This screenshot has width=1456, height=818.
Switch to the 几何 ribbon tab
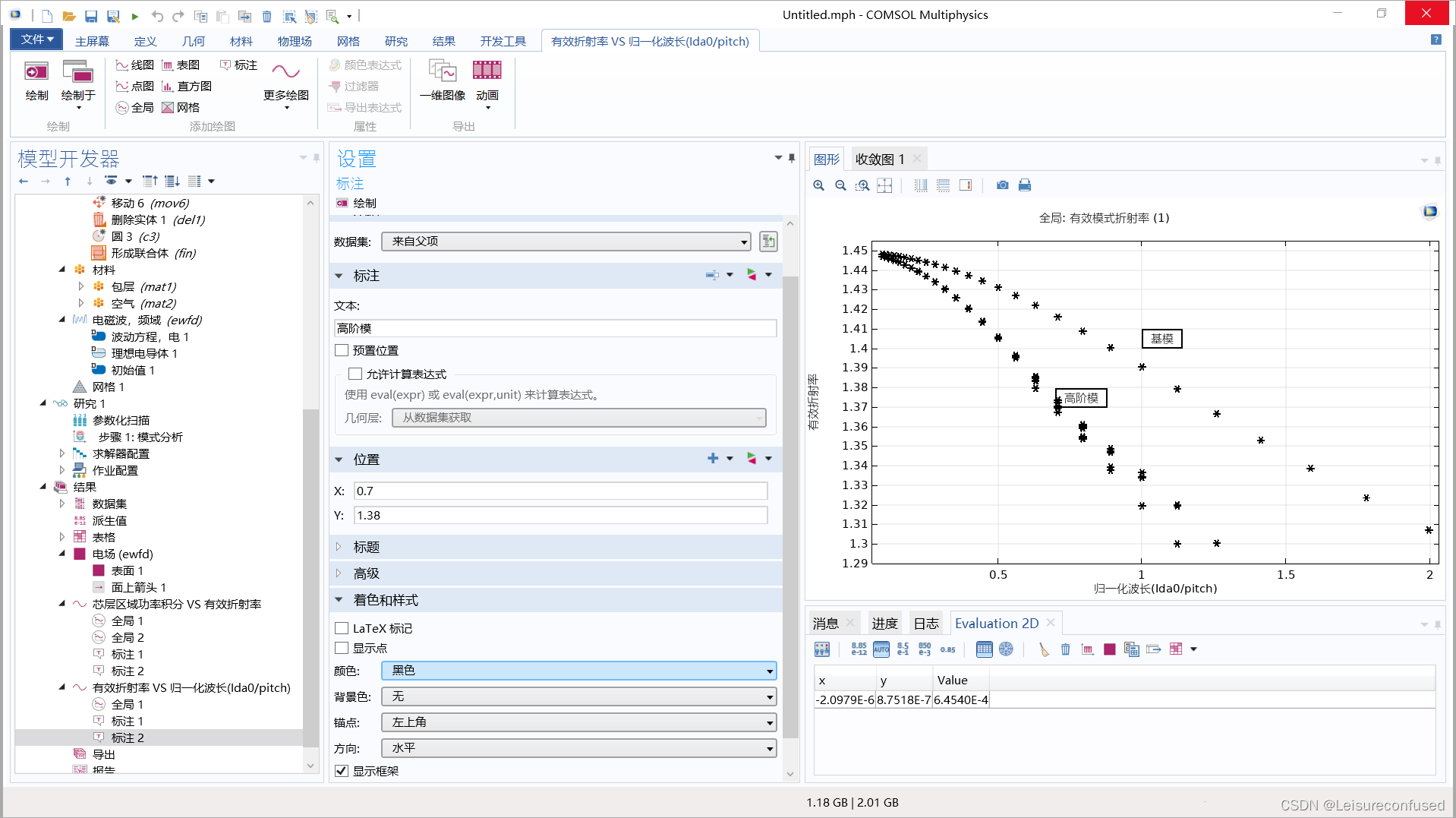194,41
